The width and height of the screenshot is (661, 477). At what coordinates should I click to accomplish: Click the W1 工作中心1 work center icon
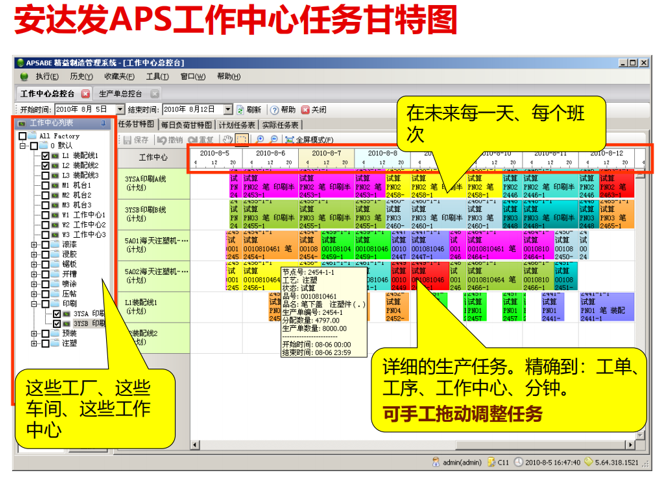click(55, 215)
